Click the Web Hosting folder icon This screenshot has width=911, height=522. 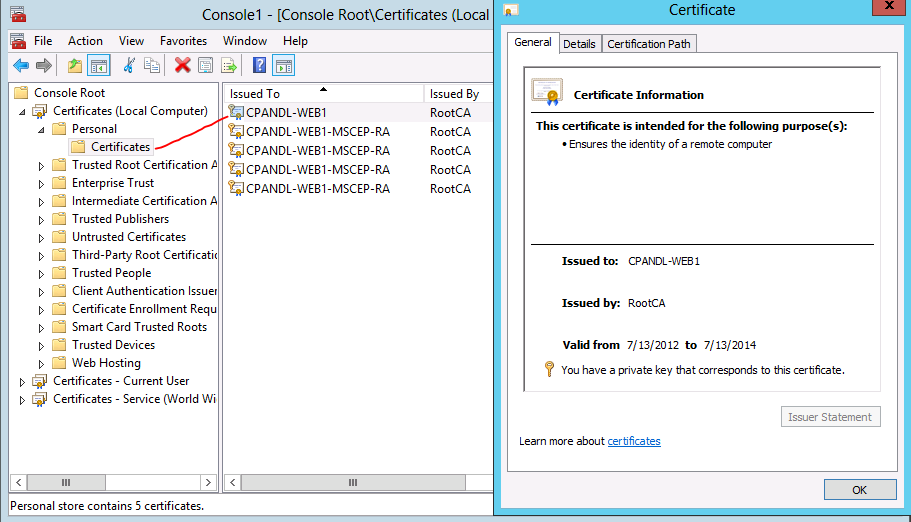[59, 363]
